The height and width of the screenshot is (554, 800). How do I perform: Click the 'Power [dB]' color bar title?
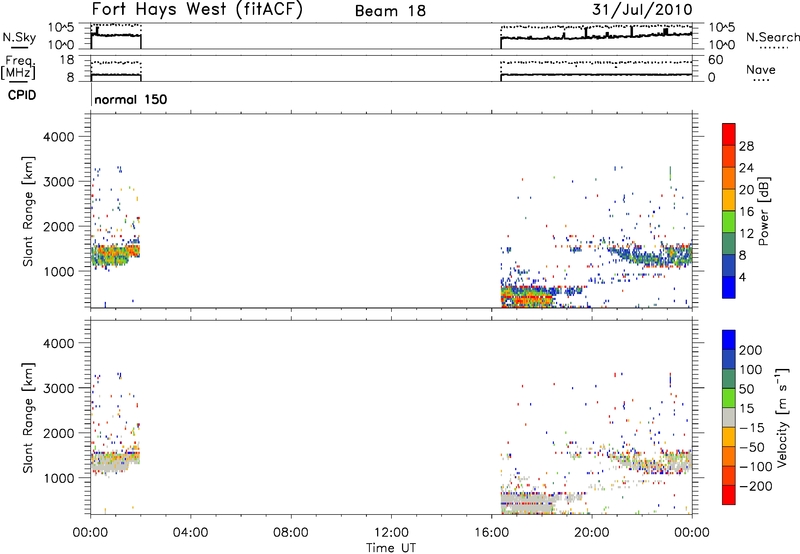(763, 211)
